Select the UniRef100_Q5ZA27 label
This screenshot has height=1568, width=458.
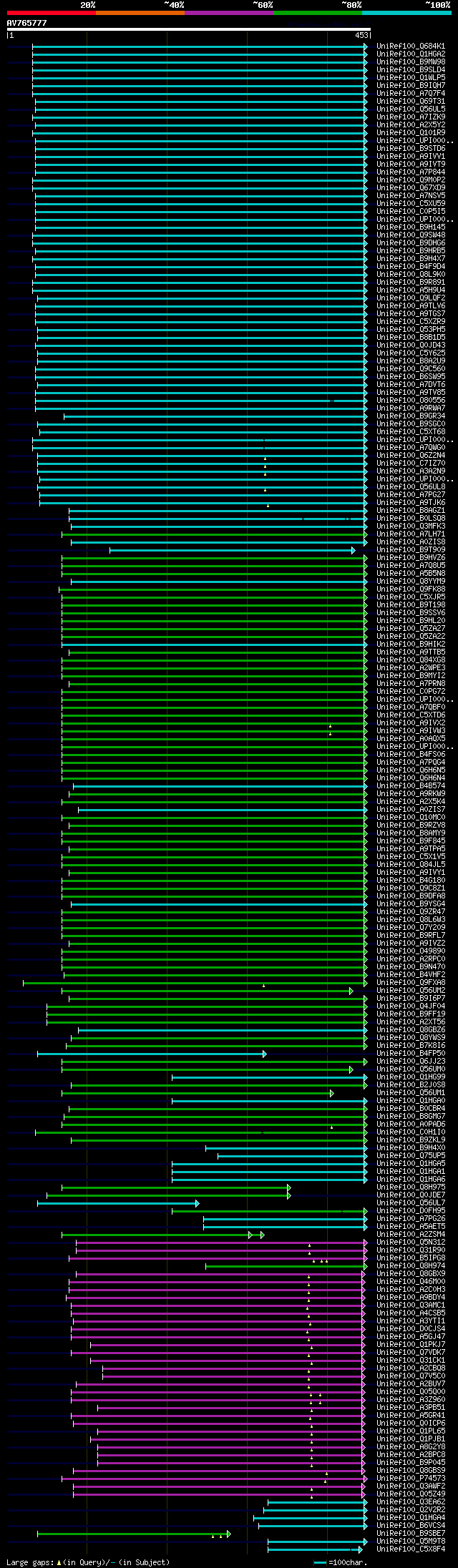tap(411, 628)
